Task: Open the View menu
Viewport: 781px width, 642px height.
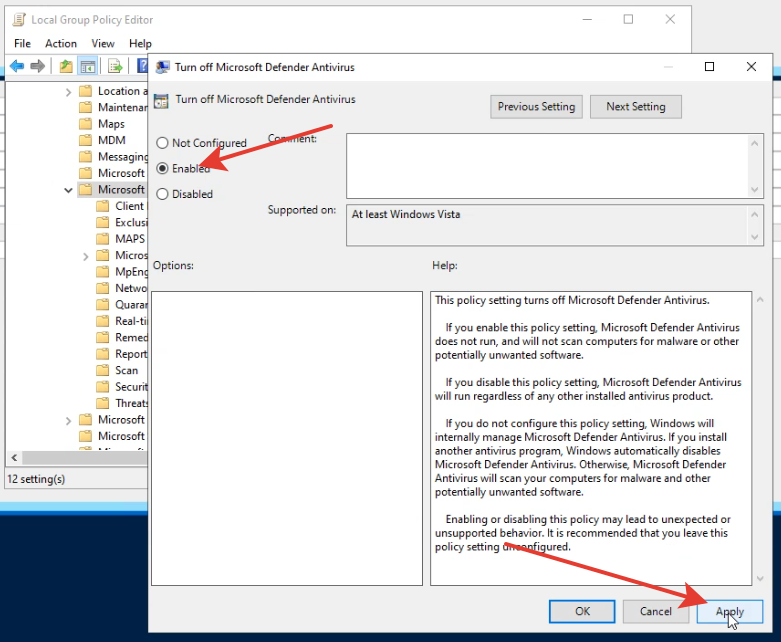Action: point(103,43)
